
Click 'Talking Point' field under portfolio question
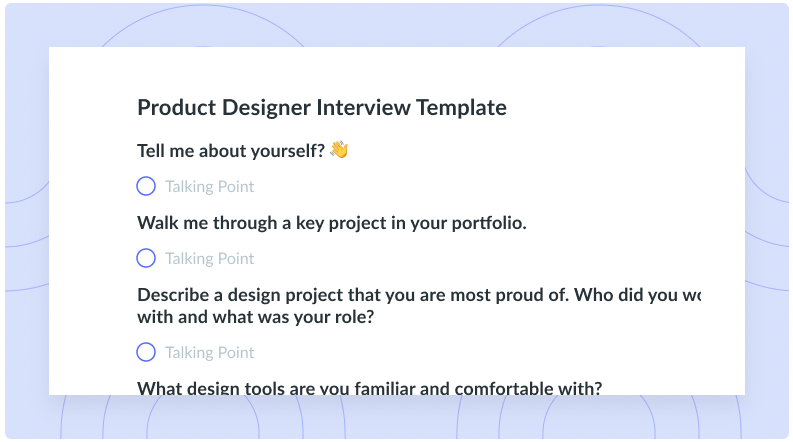(209, 258)
